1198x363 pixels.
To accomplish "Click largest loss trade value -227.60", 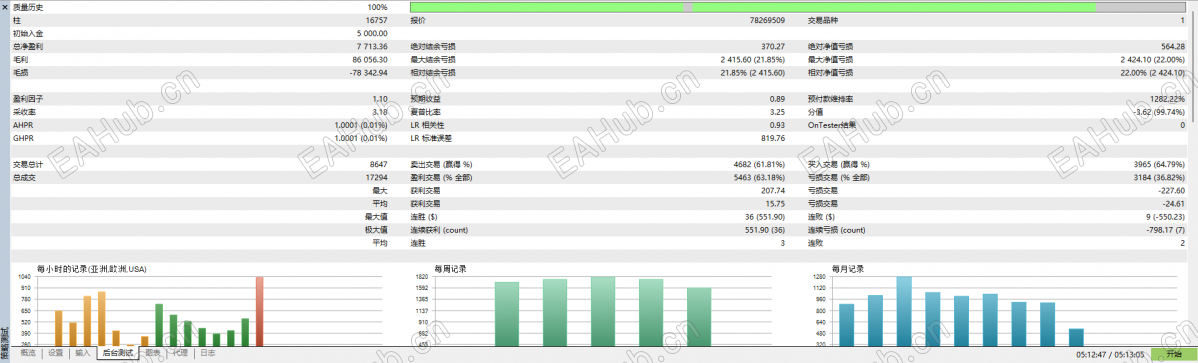I will click(1171, 190).
